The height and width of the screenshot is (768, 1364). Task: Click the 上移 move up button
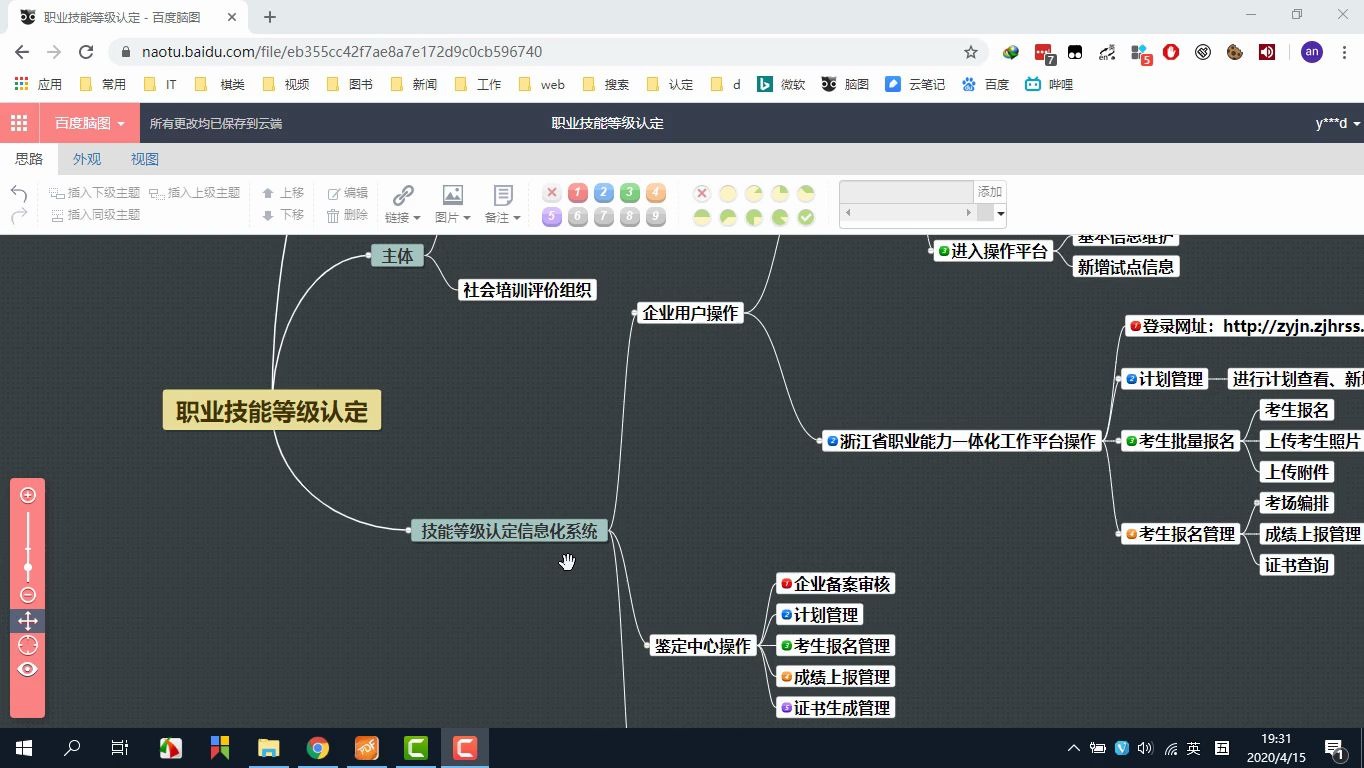[x=283, y=193]
